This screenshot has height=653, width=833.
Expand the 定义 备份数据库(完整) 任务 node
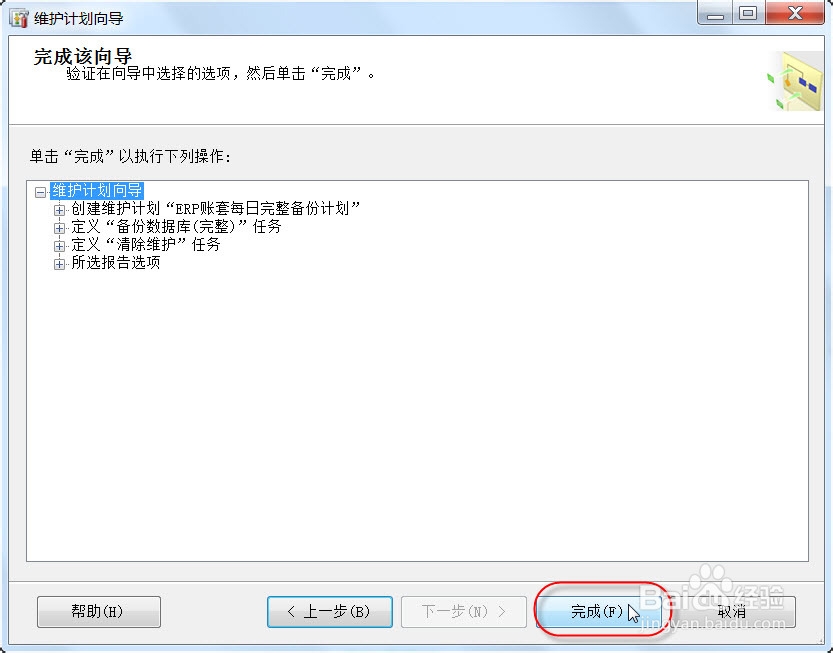(60, 227)
